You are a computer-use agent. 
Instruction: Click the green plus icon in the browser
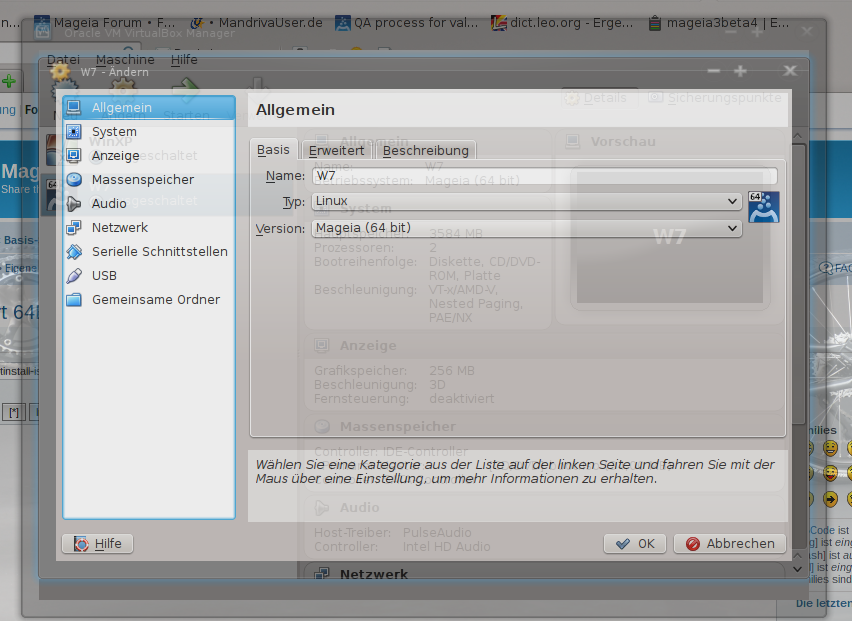coord(9,81)
